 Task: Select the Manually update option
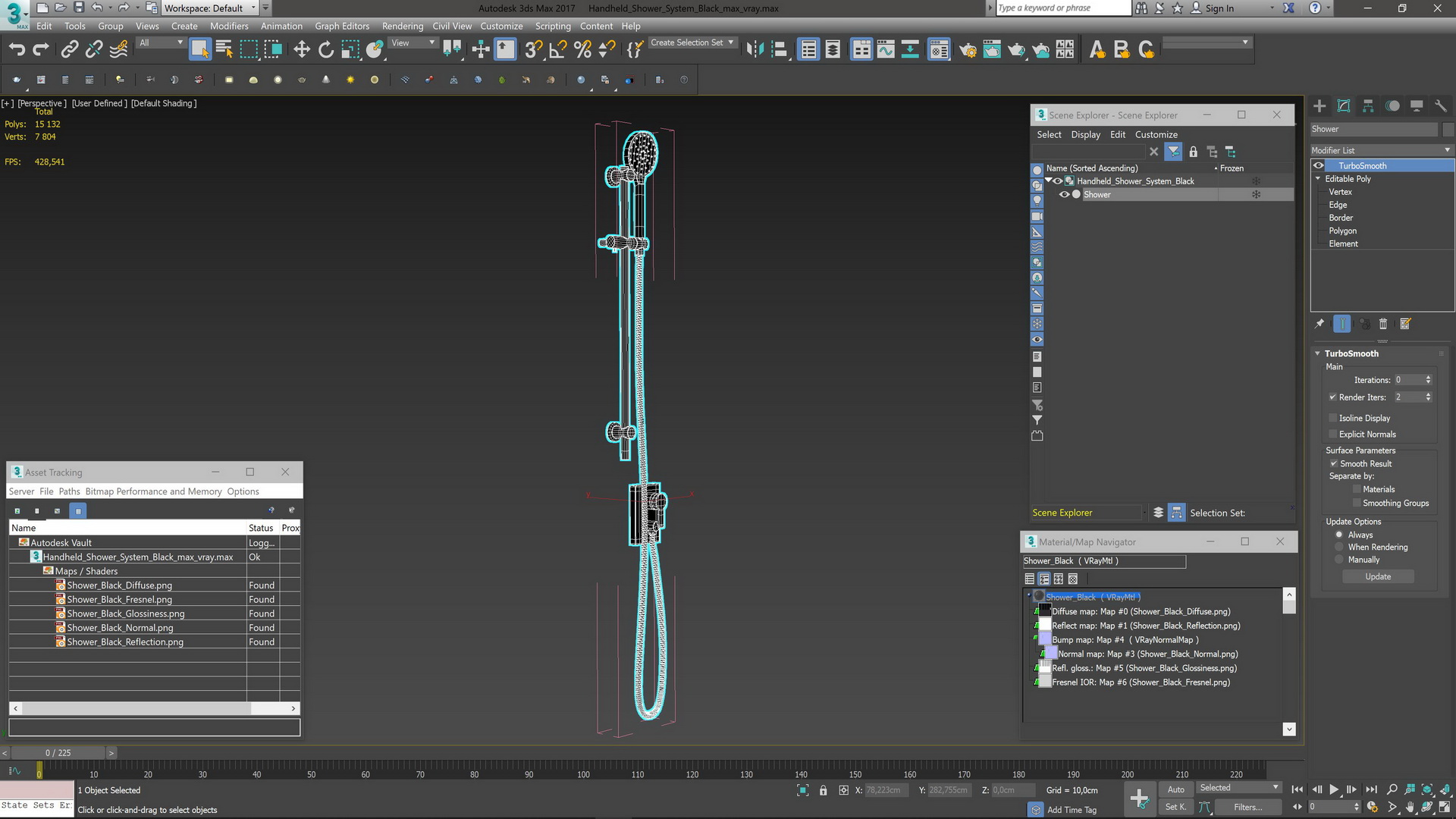click(1339, 560)
